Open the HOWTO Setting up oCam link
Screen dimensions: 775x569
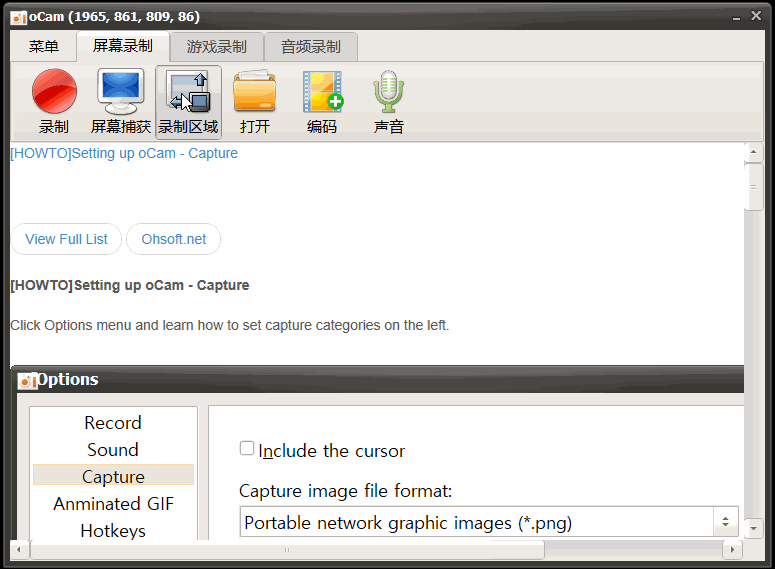(124, 153)
